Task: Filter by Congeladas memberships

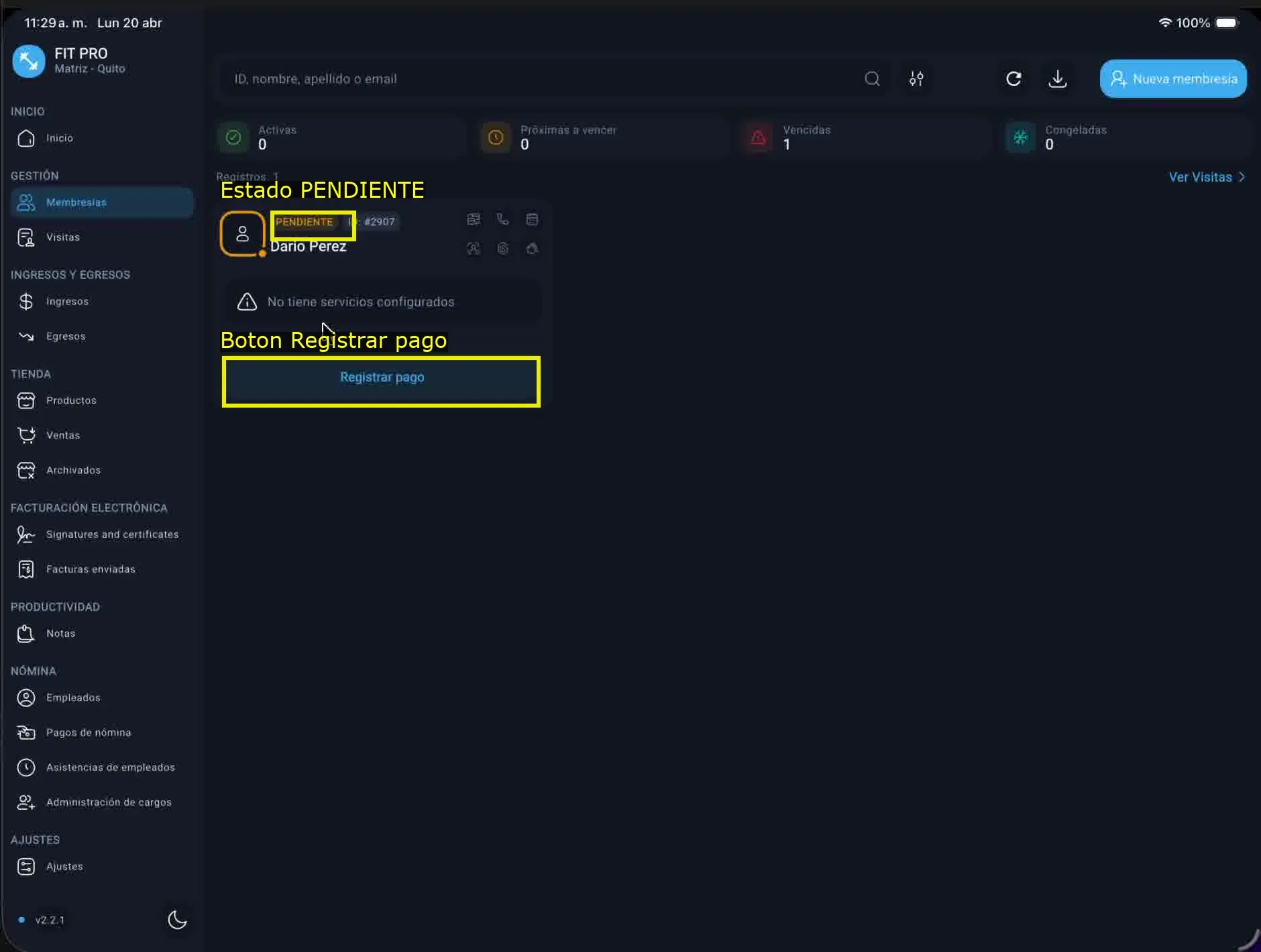Action: click(x=1128, y=137)
